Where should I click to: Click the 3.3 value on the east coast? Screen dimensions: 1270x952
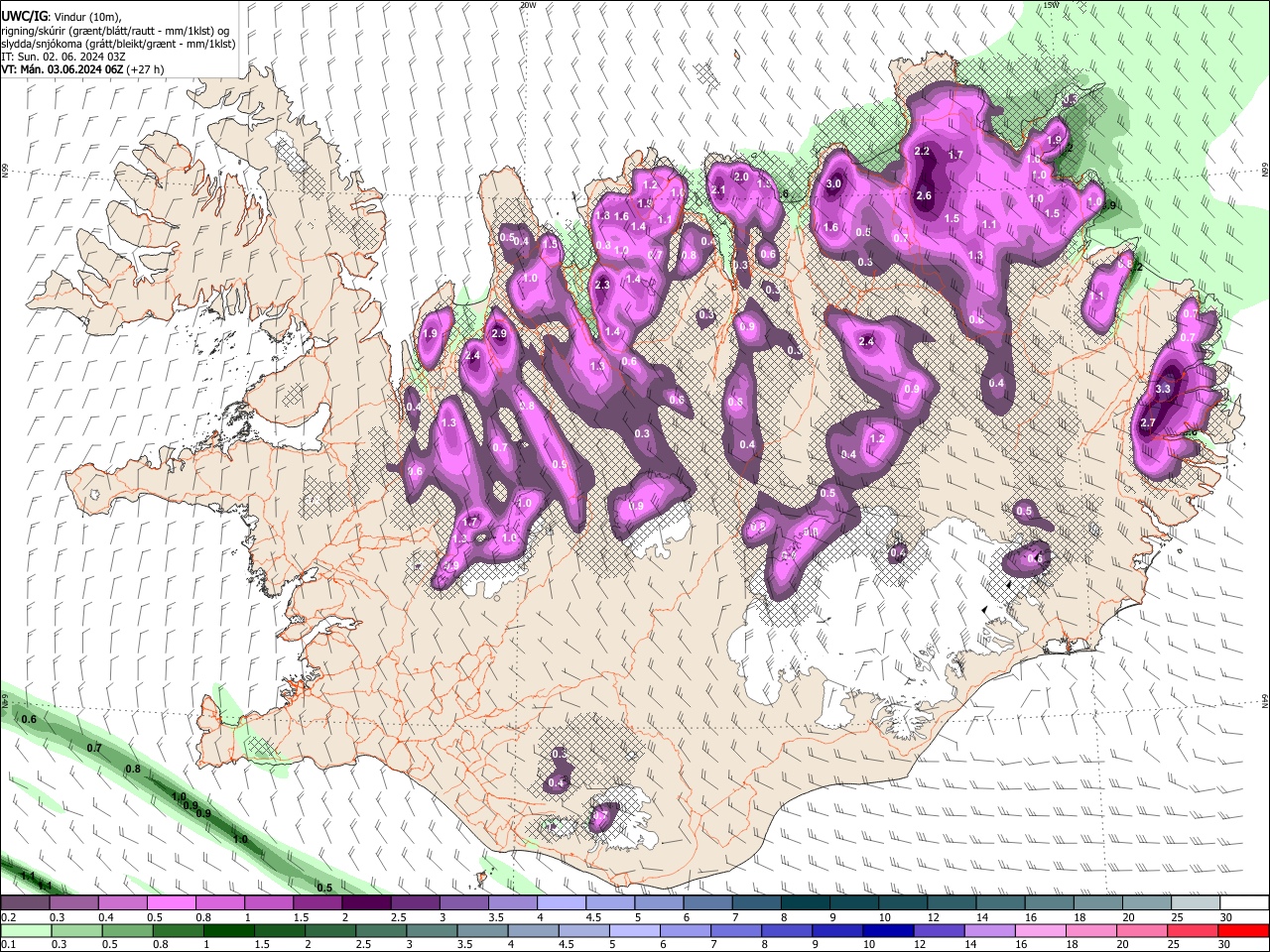(1164, 389)
